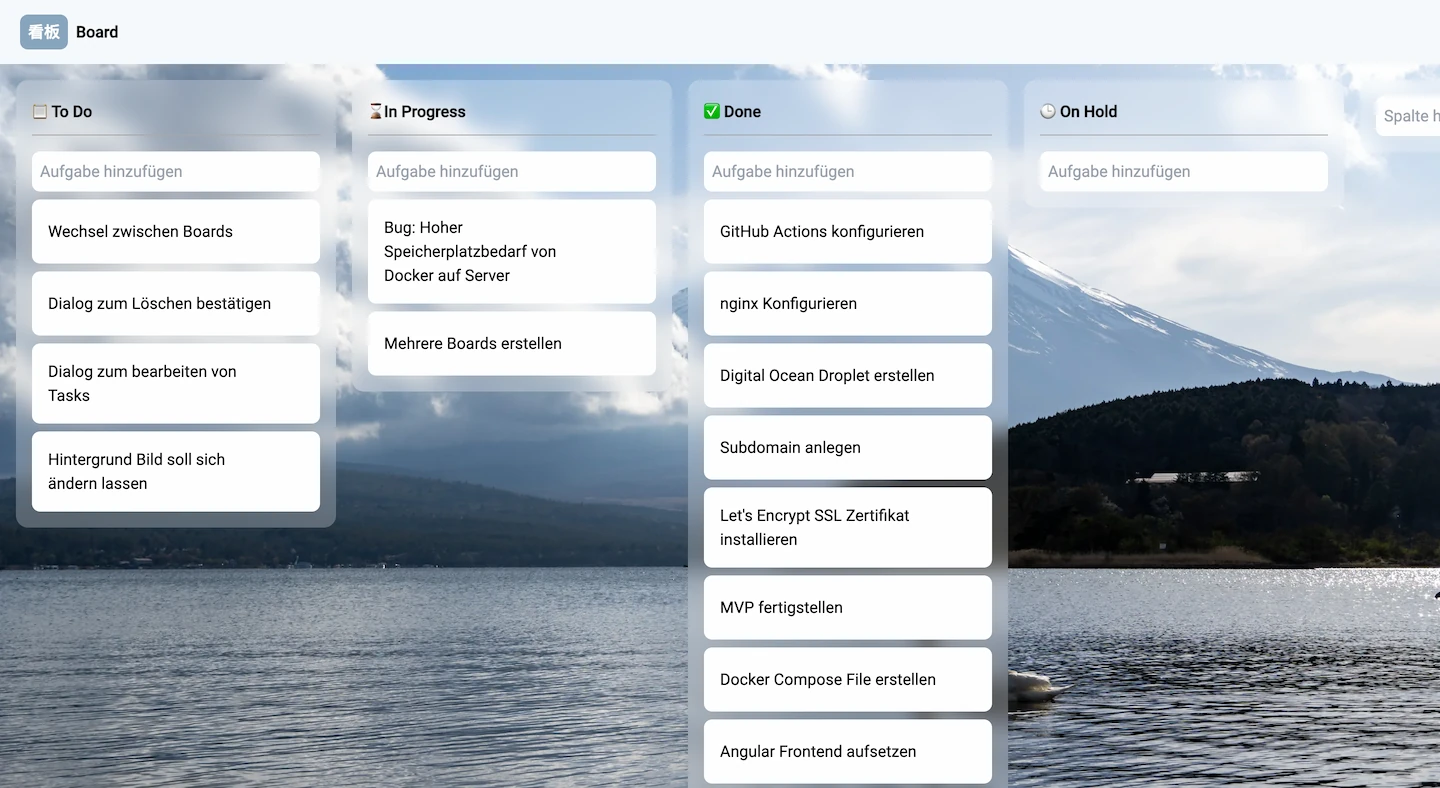Select the Board title in the top bar
Image resolution: width=1440 pixels, height=788 pixels.
97,31
